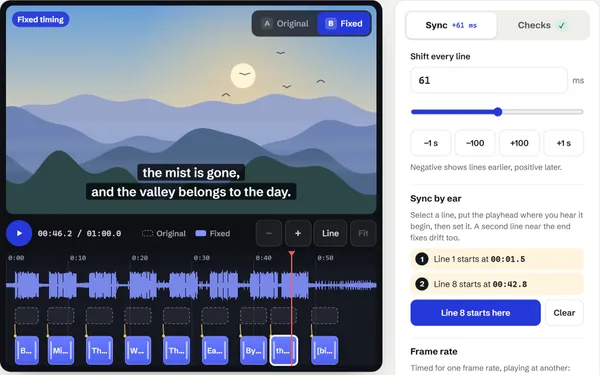Select the 'By...' subtitle block on timeline
The width and height of the screenshot is (600, 375).
point(253,350)
